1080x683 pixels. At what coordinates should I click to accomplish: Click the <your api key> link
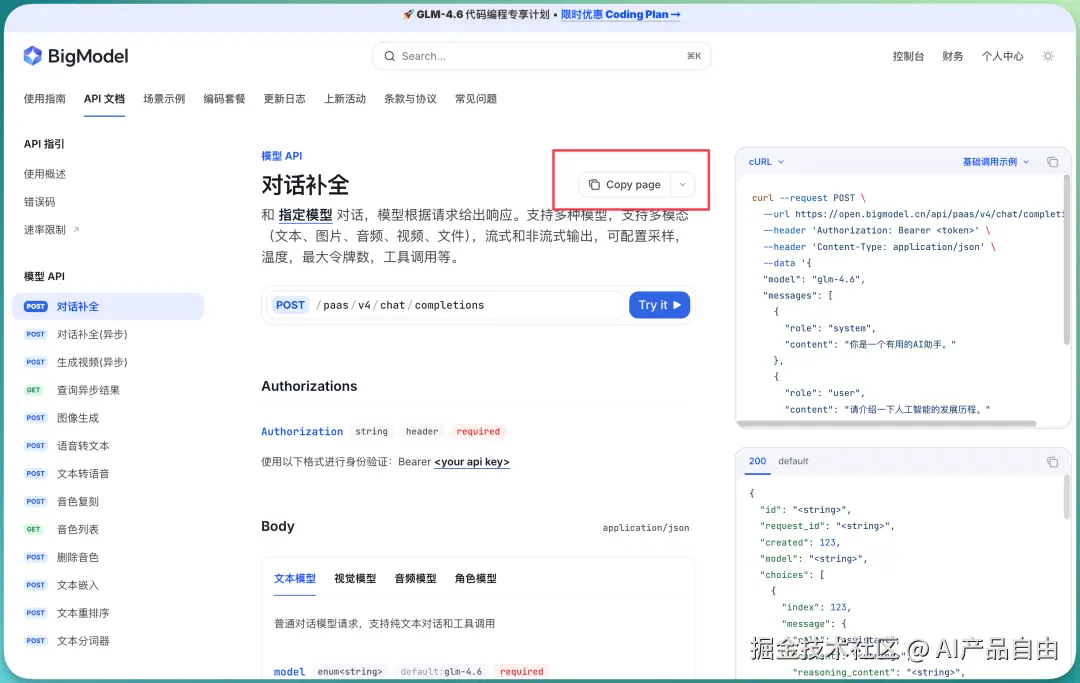pyautogui.click(x=472, y=462)
